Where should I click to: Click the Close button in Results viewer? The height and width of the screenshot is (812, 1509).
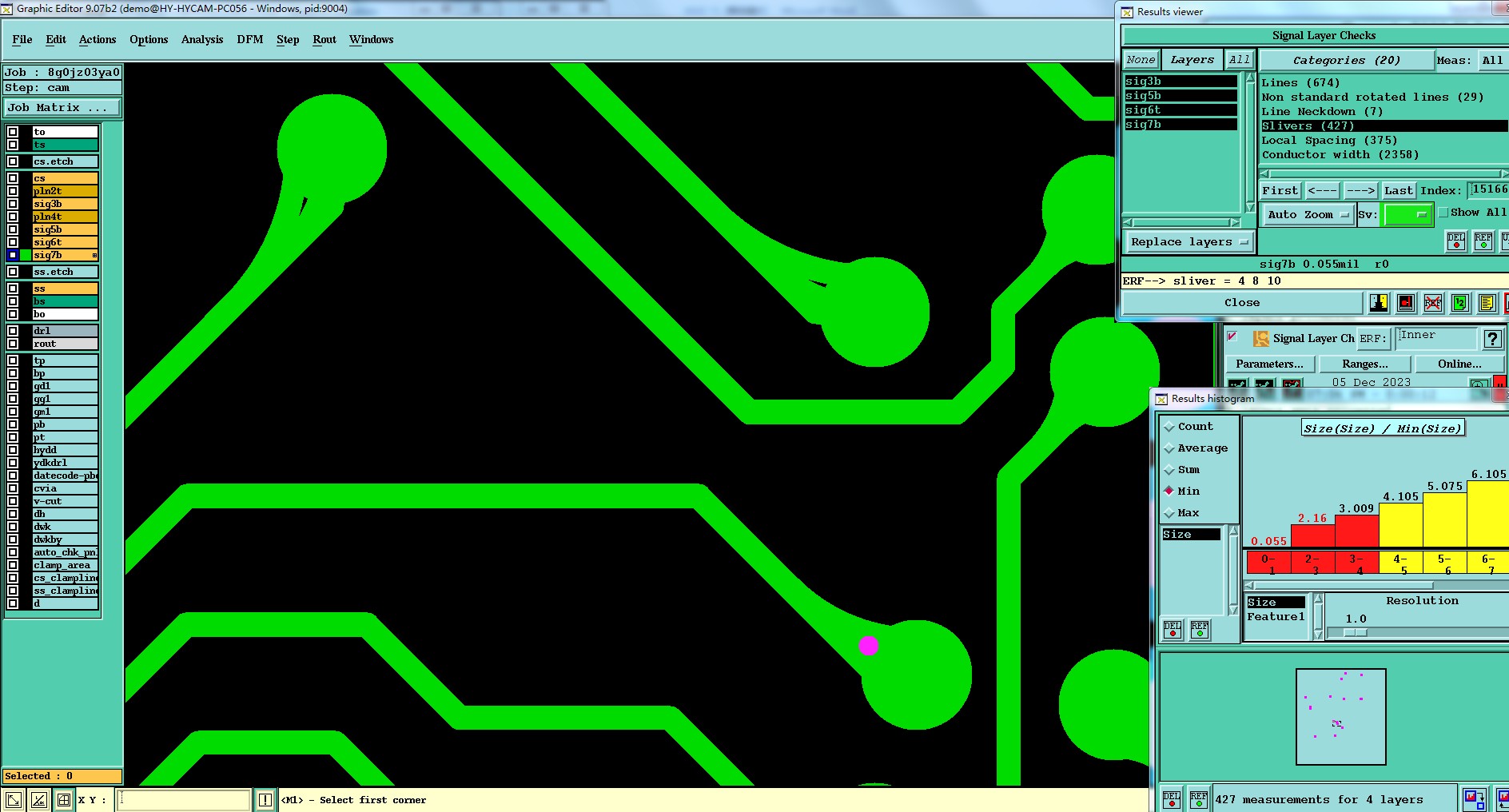[x=1242, y=303]
